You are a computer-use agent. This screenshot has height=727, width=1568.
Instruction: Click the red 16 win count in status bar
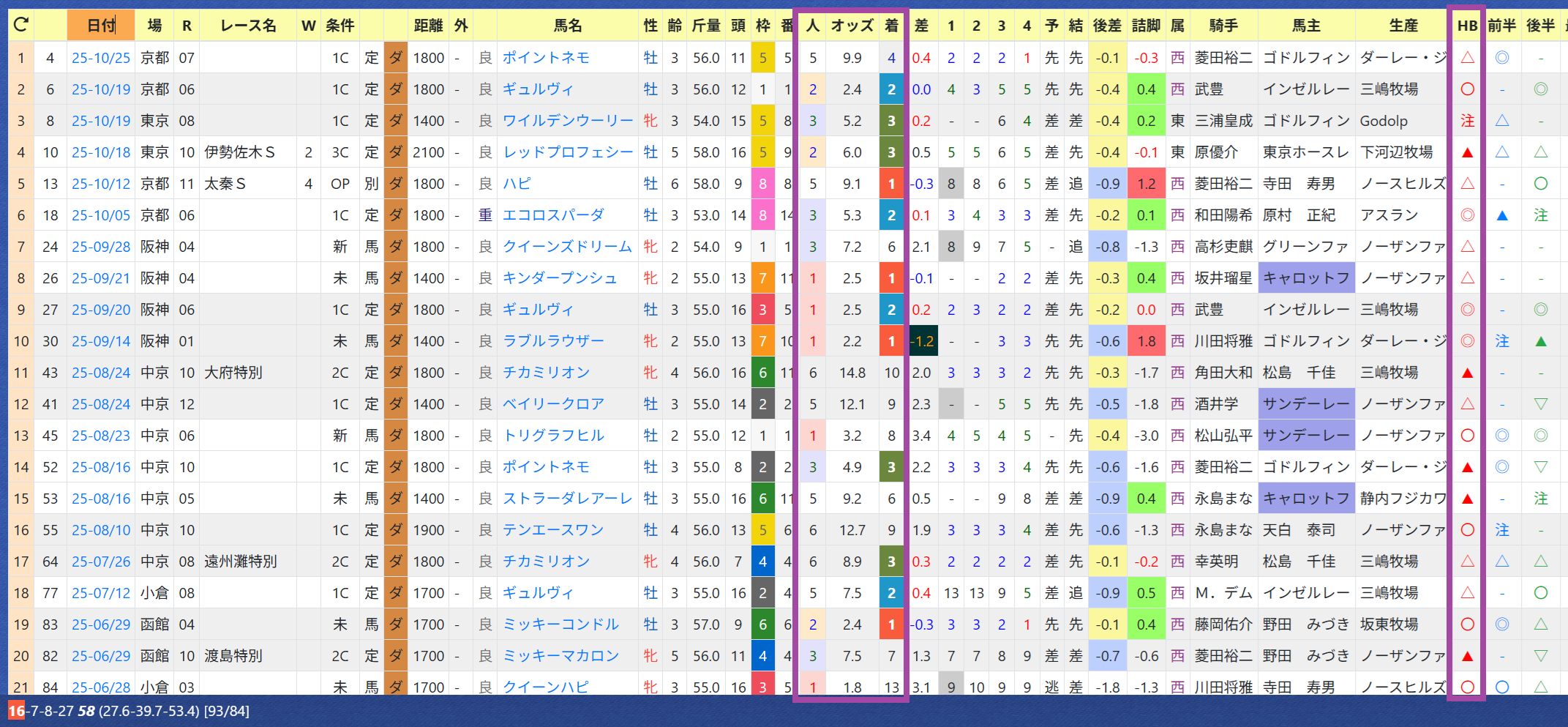(x=16, y=711)
